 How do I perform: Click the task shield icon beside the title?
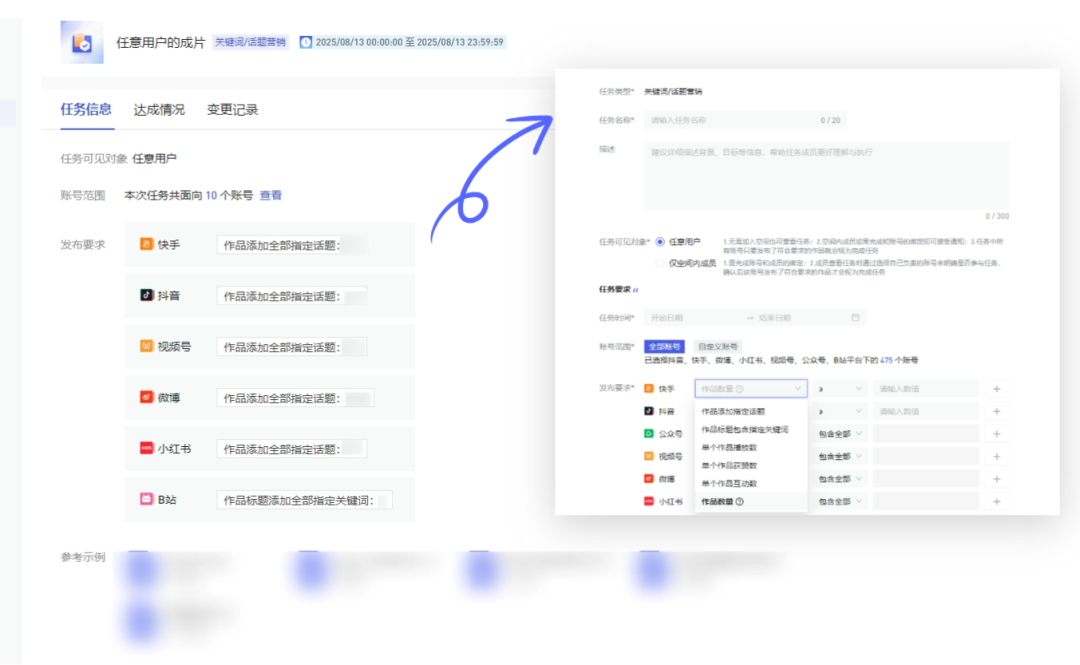(x=81, y=42)
